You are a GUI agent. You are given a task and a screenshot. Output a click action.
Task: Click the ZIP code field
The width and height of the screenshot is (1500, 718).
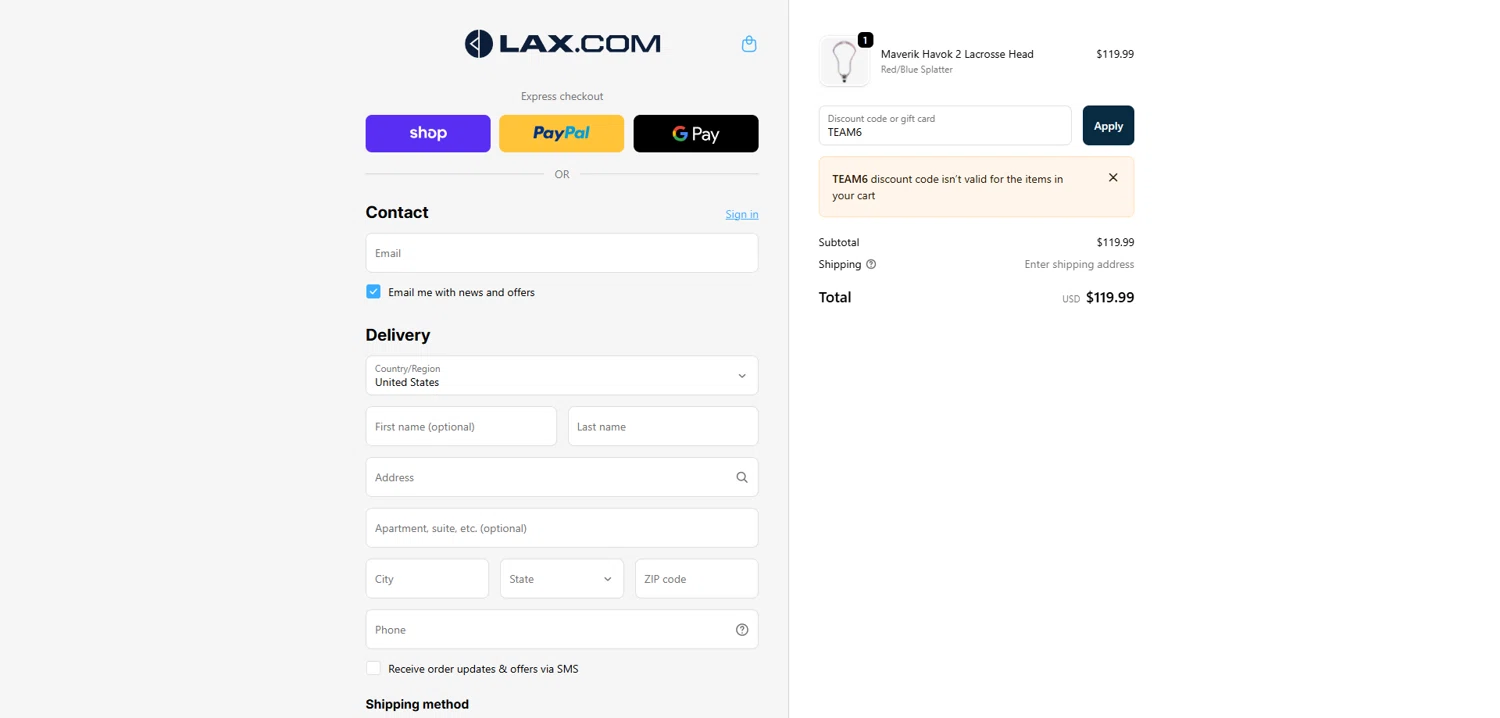pyautogui.click(x=697, y=579)
